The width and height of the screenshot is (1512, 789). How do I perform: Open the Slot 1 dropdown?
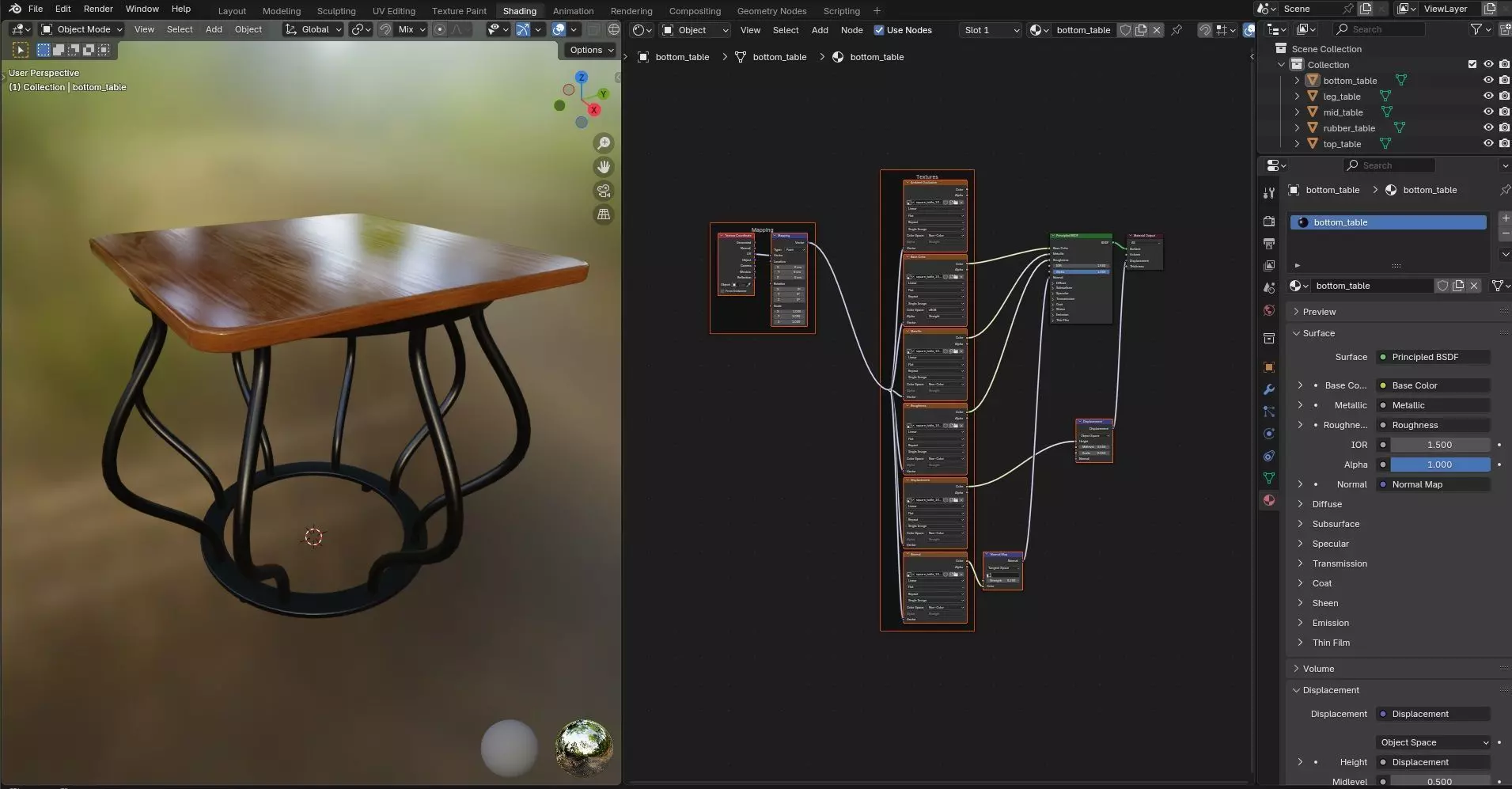point(991,30)
